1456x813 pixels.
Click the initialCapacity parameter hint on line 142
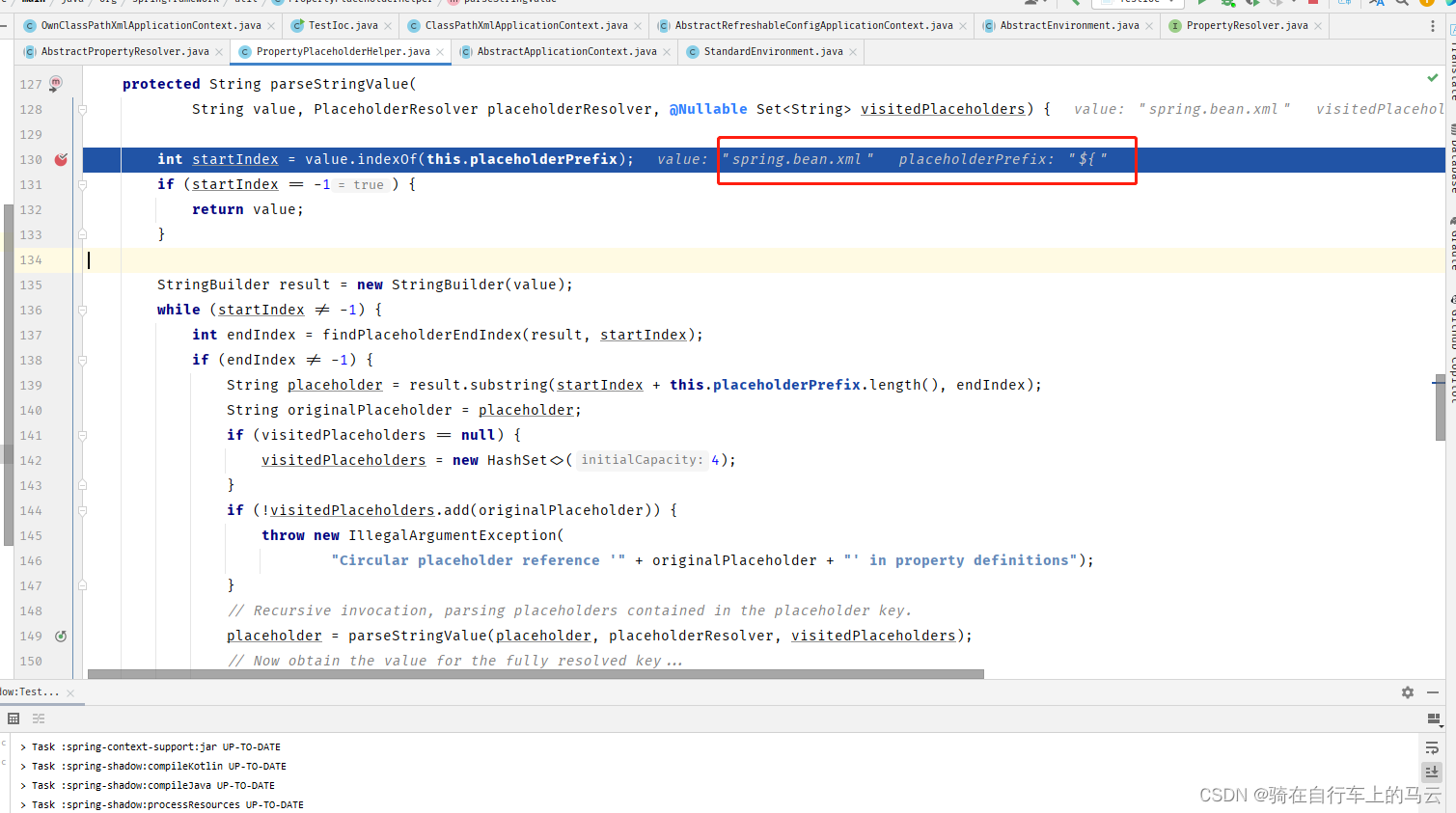click(642, 460)
